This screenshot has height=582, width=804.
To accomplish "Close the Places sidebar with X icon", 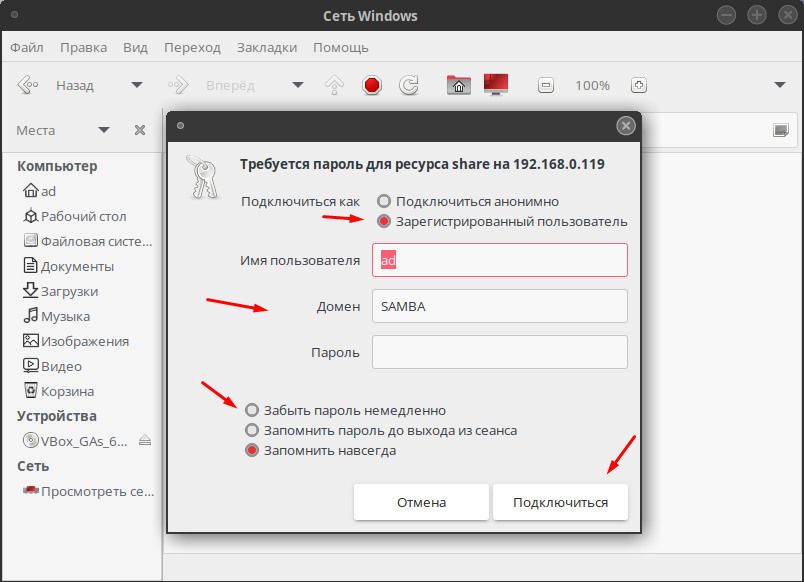I will coord(140,130).
